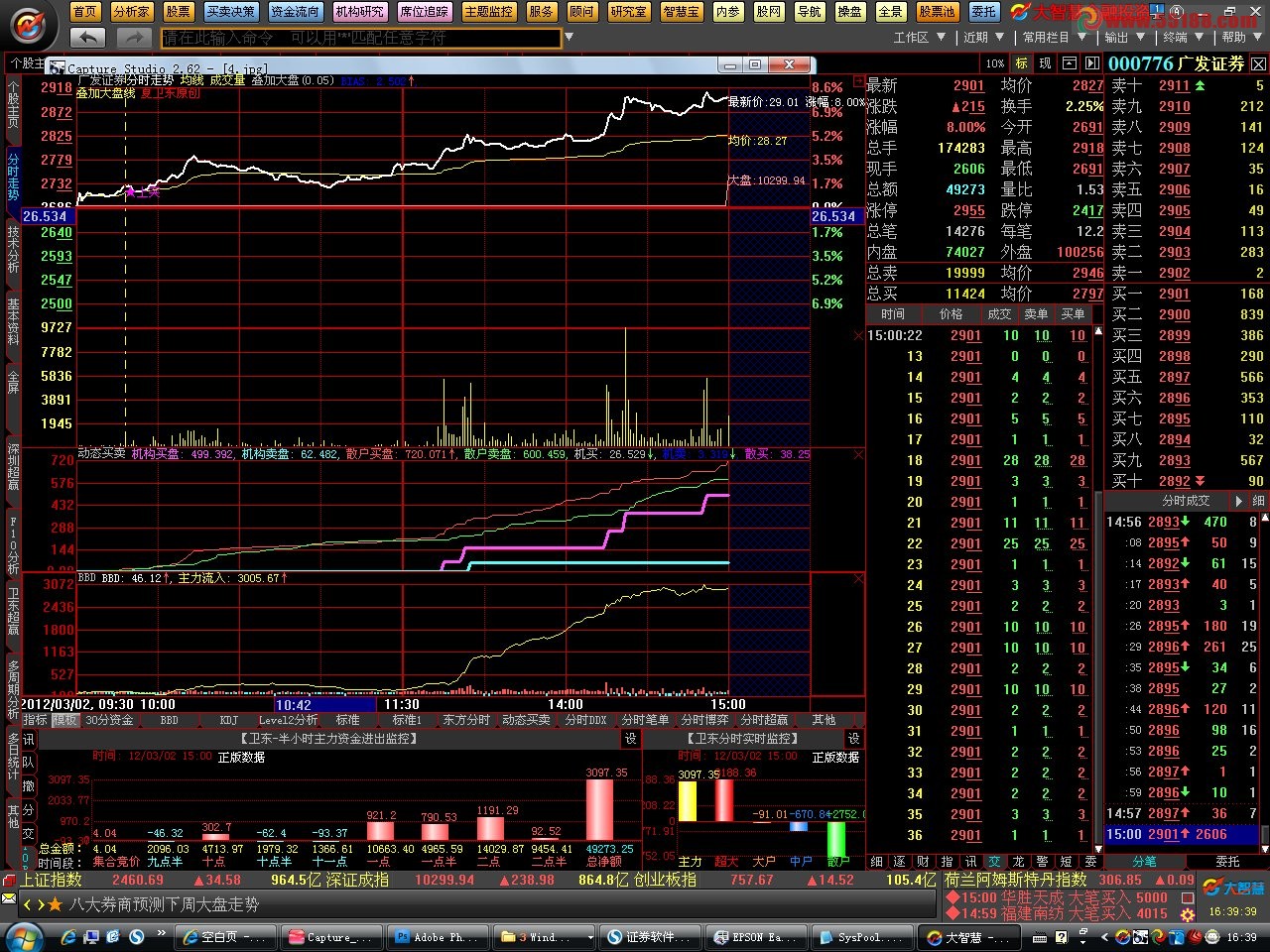1270x952 pixels.
Task: Show hidden tray icons chevron
Action: click(1105, 936)
